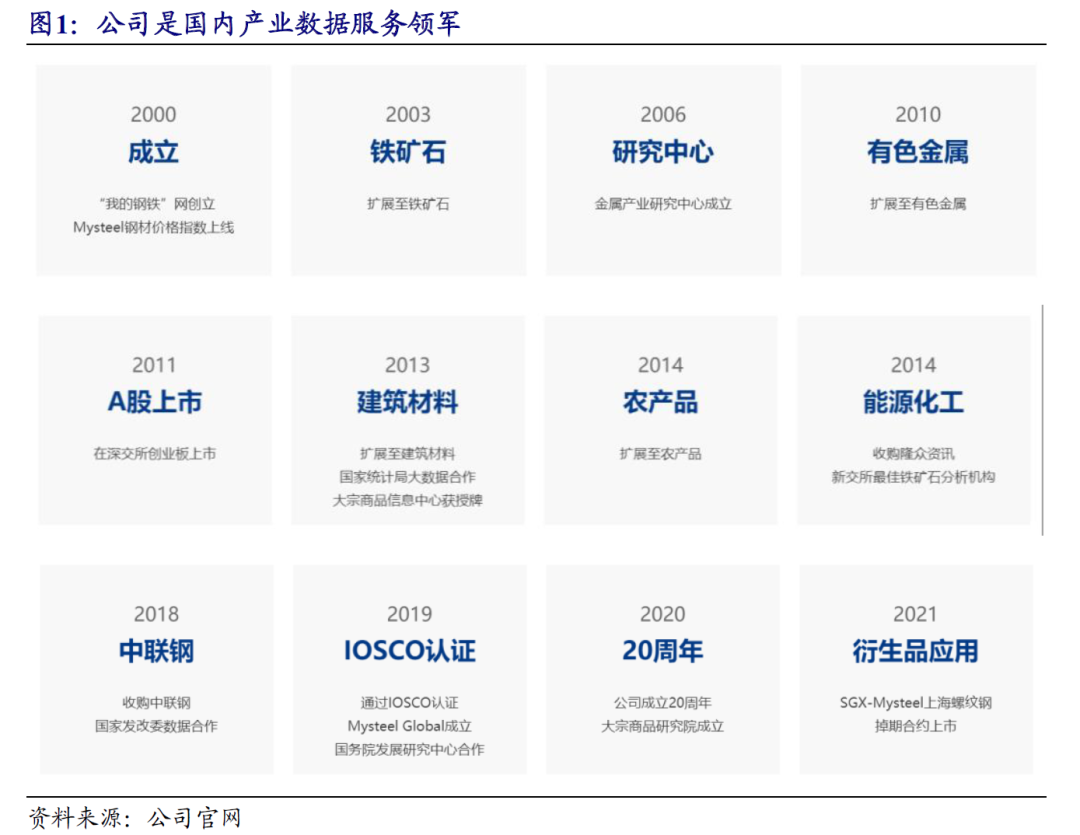
Task: Click the text 在深交所创业板上市
Action: pyautogui.click(x=155, y=453)
